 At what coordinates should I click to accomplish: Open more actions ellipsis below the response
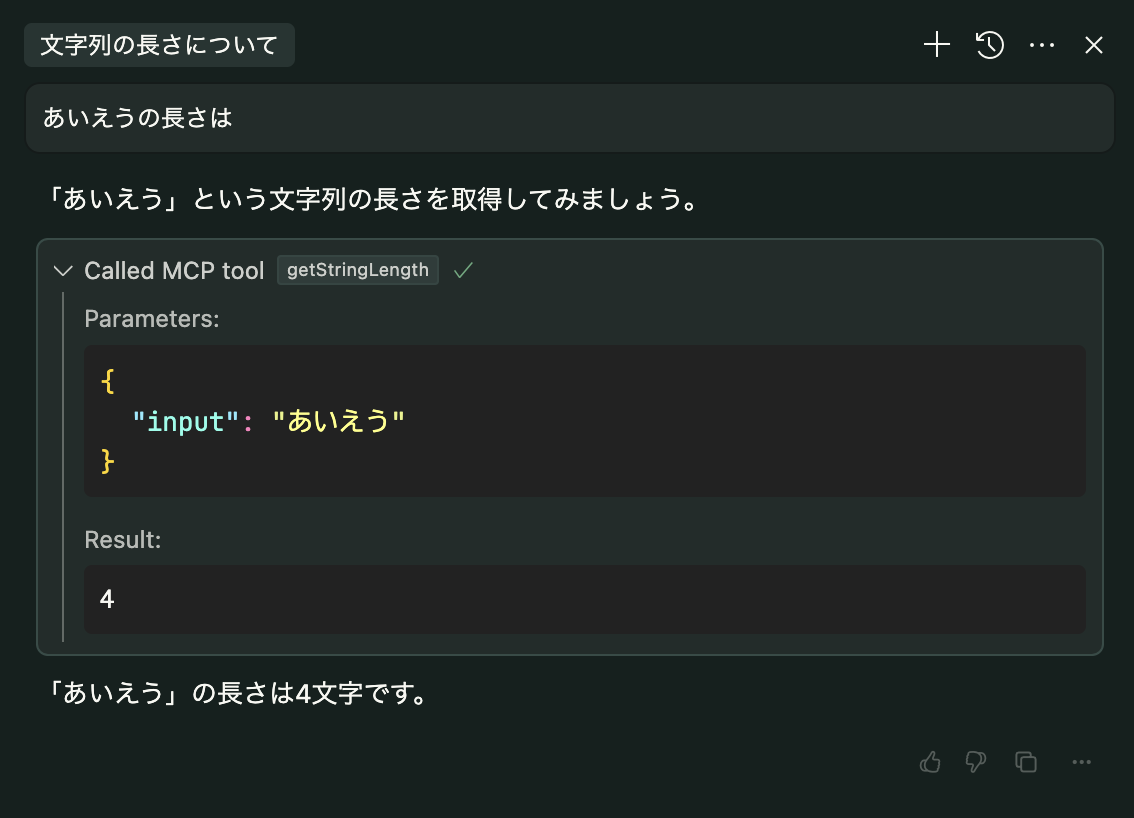click(1081, 762)
